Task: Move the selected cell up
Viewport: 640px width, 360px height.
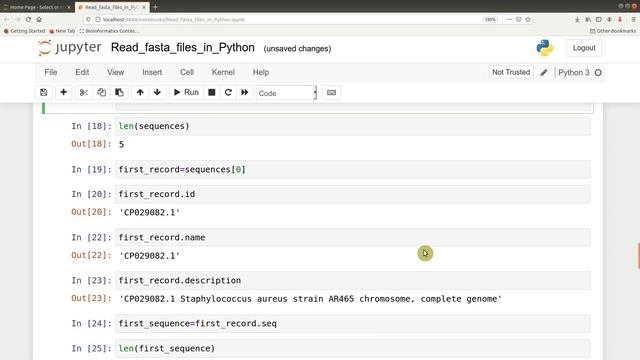Action: (140, 93)
